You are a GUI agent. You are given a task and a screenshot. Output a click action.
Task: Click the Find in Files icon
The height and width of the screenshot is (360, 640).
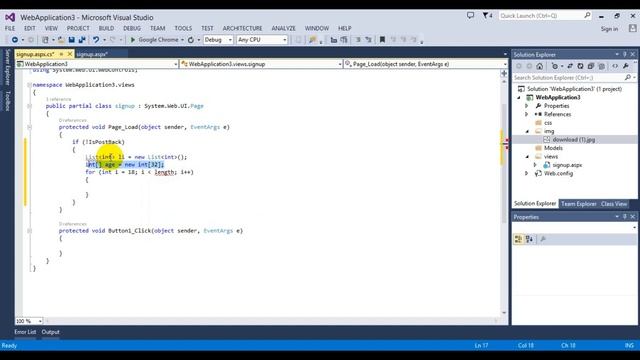(x=313, y=40)
